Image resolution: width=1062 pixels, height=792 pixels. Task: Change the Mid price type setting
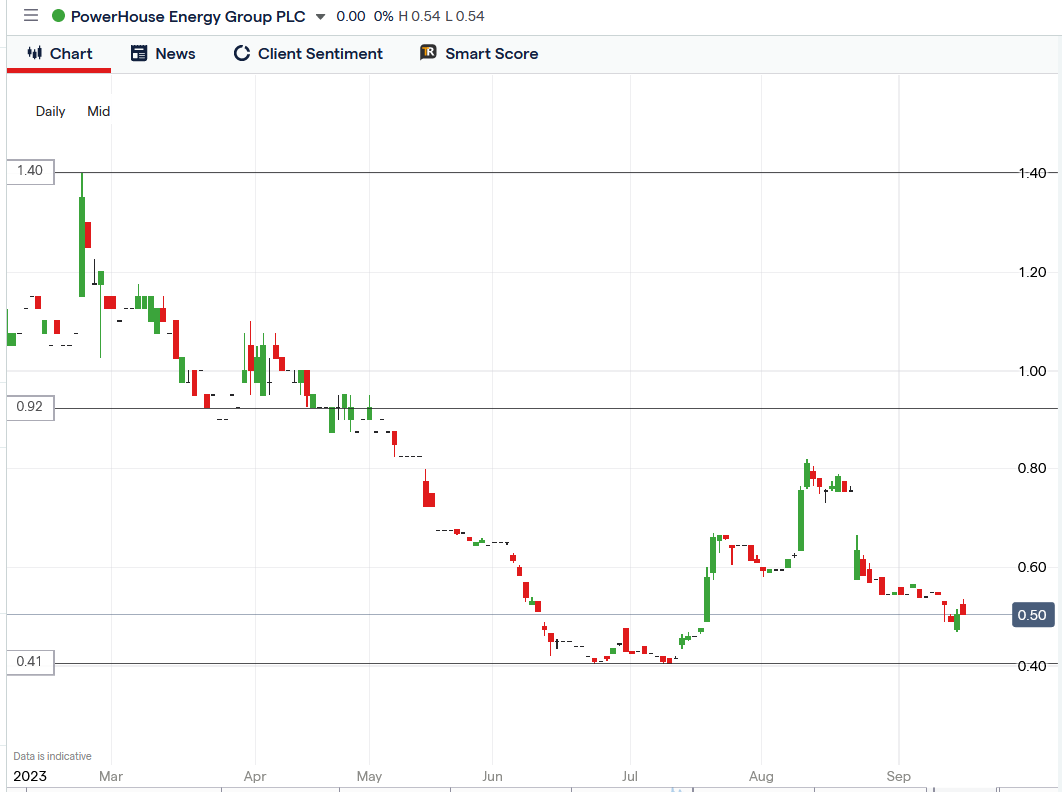[98, 111]
